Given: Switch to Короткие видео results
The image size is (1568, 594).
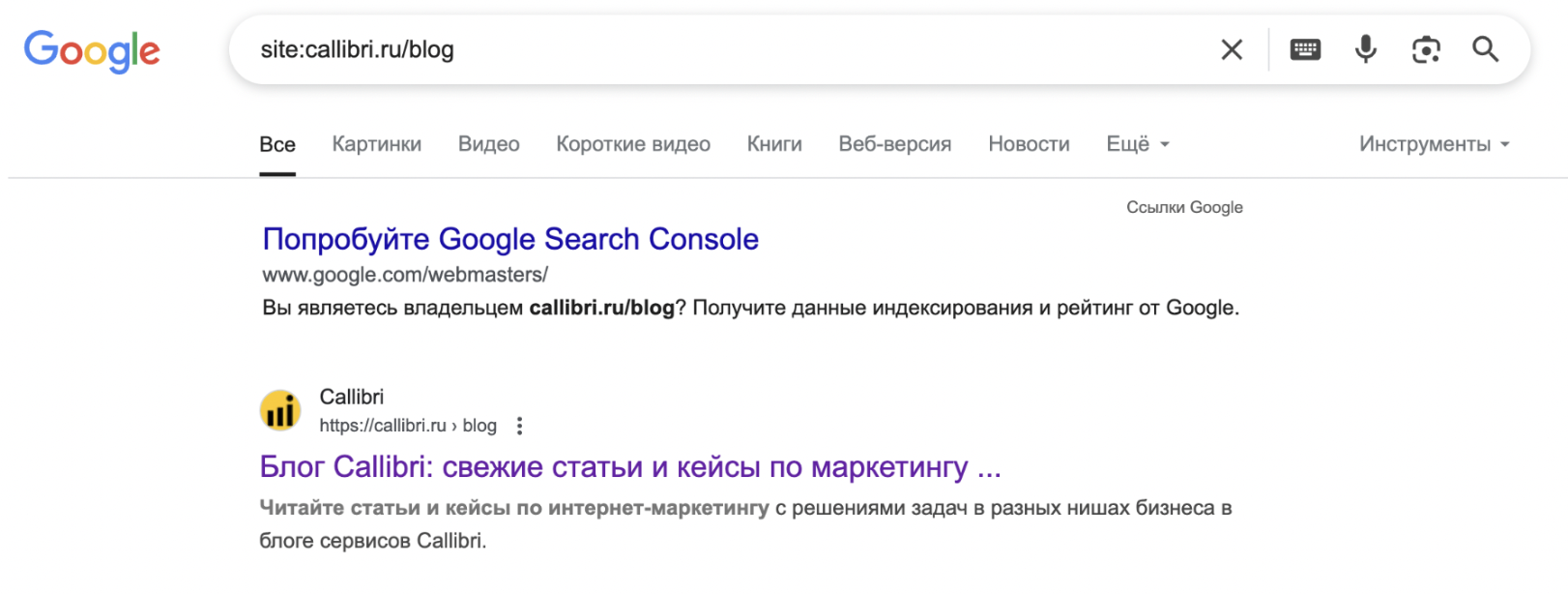Looking at the screenshot, I should pos(632,143).
